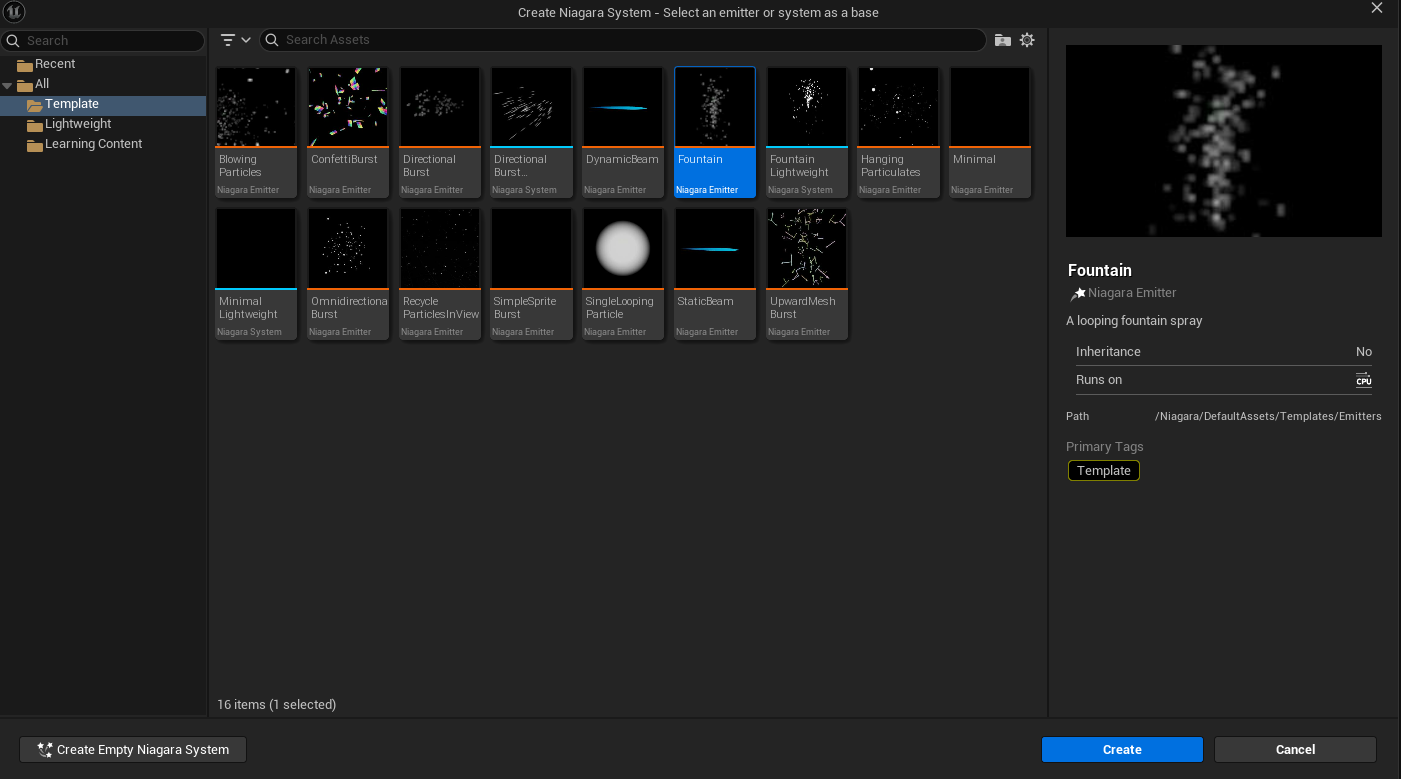Viewport: 1401px width, 779px height.
Task: Open asset view settings gear
Action: point(1027,40)
